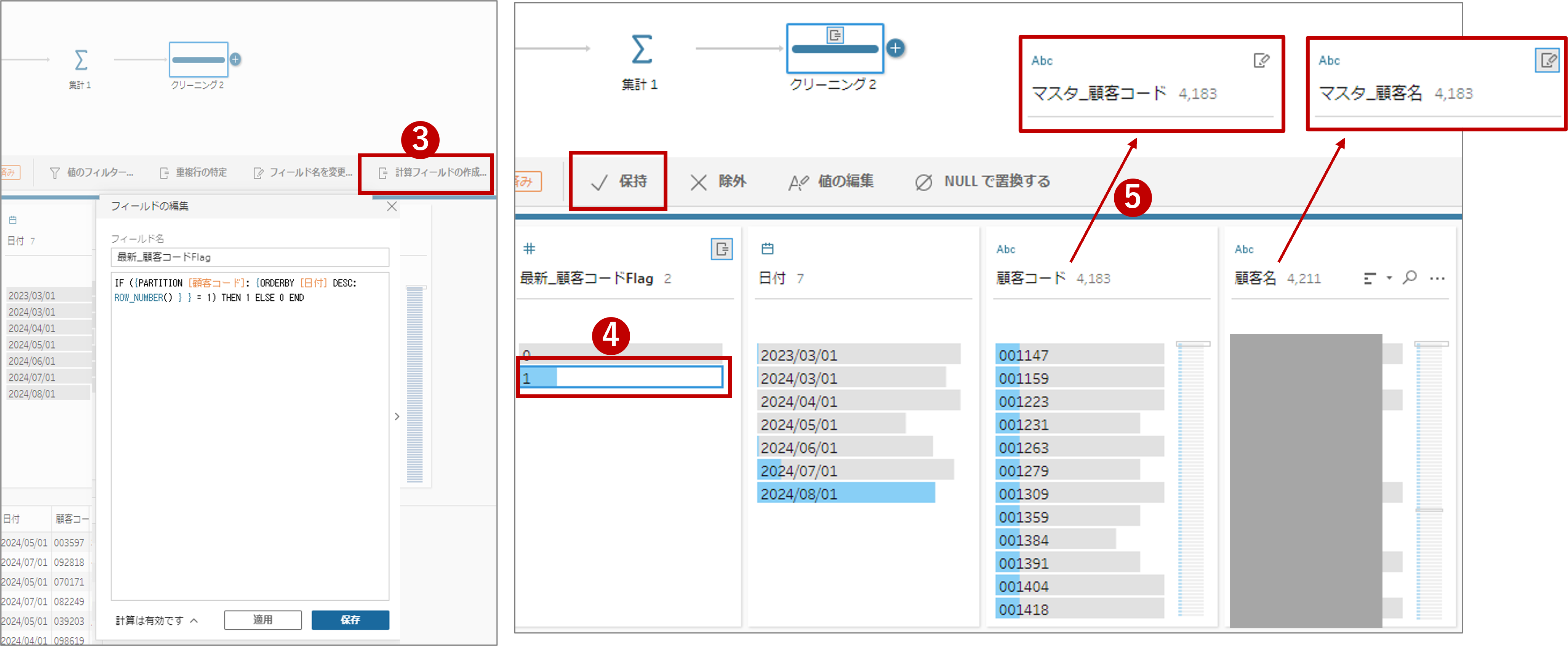The width and height of the screenshot is (1568, 646).
Task: Click grid cell 092818 in bottom-left data table
Action: click(x=69, y=562)
